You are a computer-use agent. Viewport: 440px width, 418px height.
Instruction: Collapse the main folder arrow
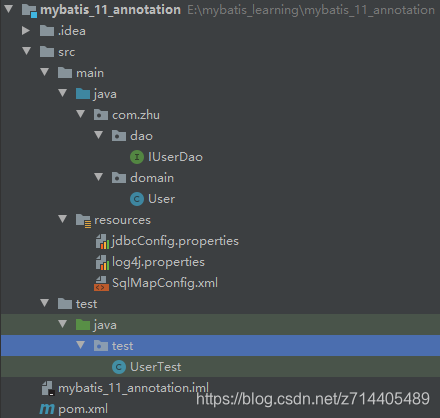click(45, 72)
